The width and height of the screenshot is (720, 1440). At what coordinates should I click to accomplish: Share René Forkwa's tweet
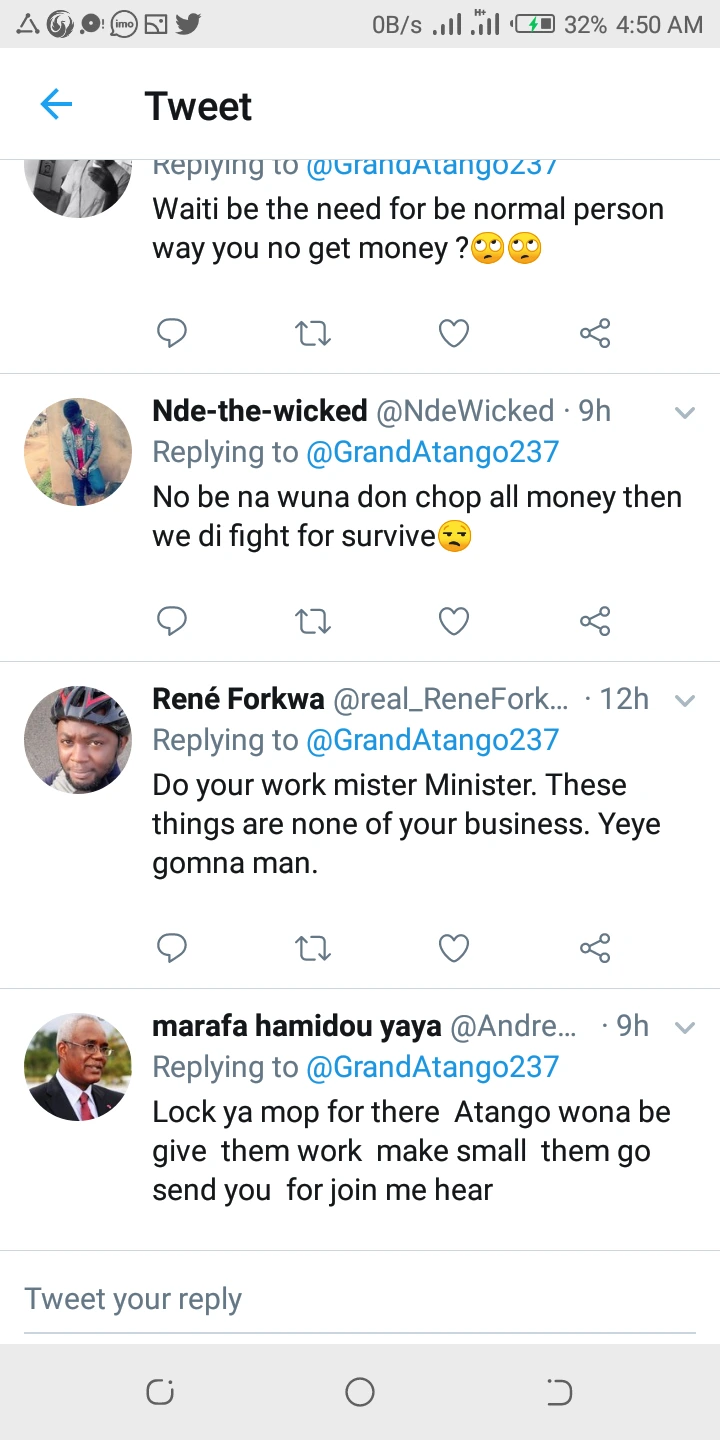595,947
